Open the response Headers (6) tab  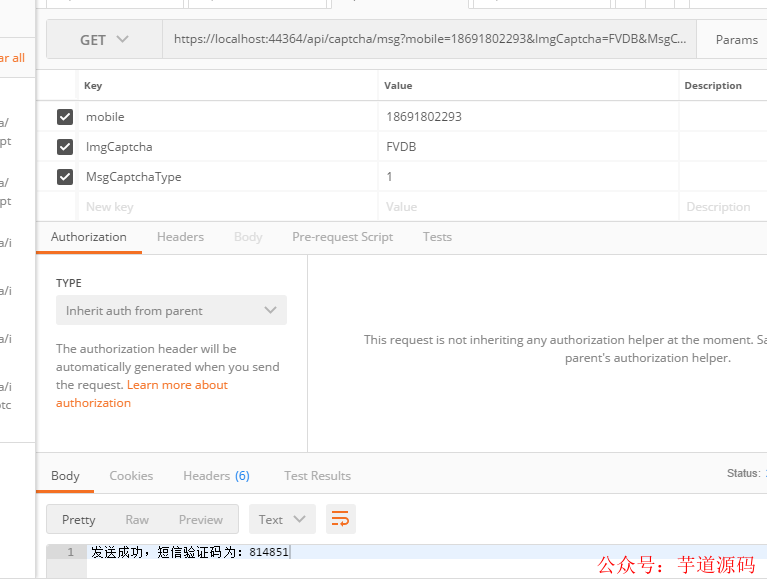tap(216, 476)
